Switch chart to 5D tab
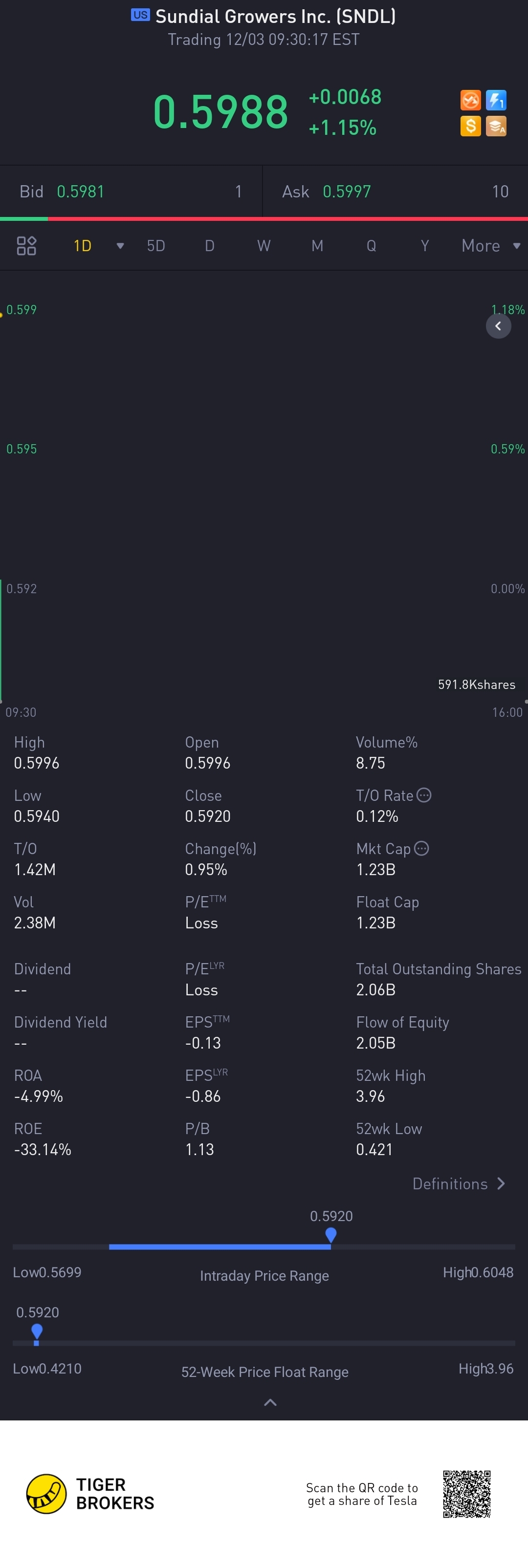The image size is (528, 1568). [156, 246]
